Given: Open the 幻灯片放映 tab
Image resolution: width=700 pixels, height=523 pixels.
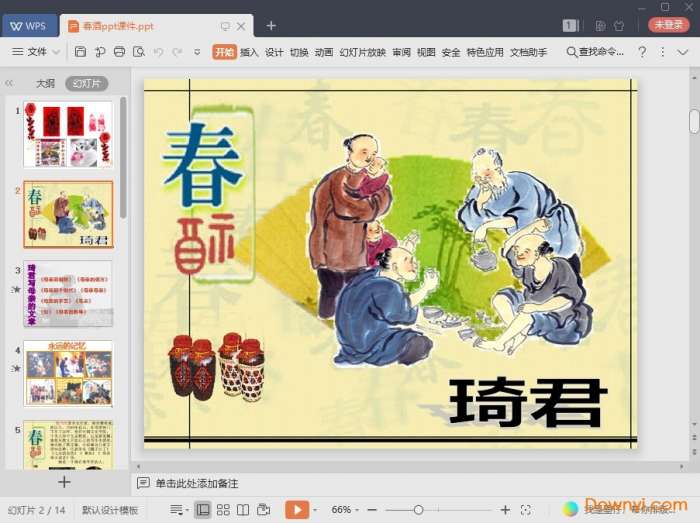Looking at the screenshot, I should pos(362,52).
